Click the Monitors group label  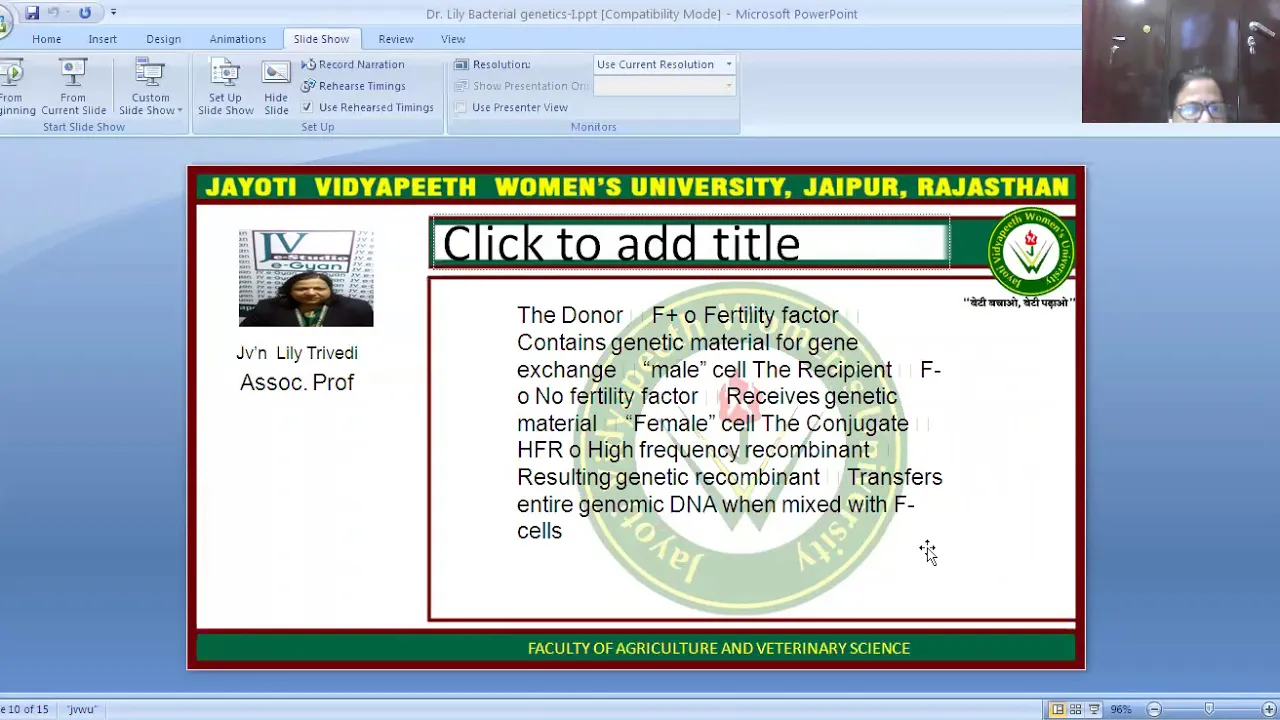[593, 127]
